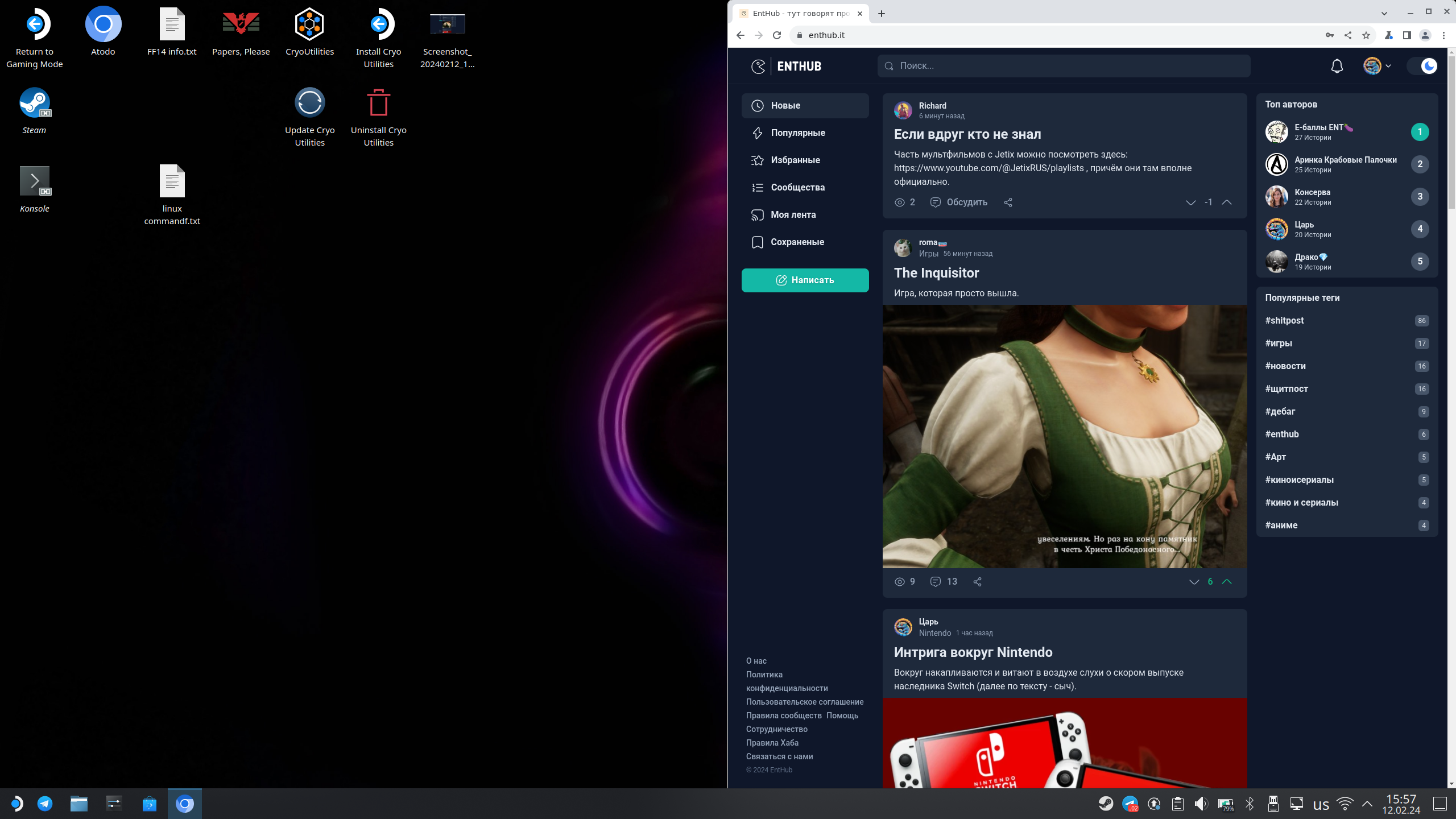Click the EntHub logo icon
This screenshot has height=819, width=1456.
[758, 66]
